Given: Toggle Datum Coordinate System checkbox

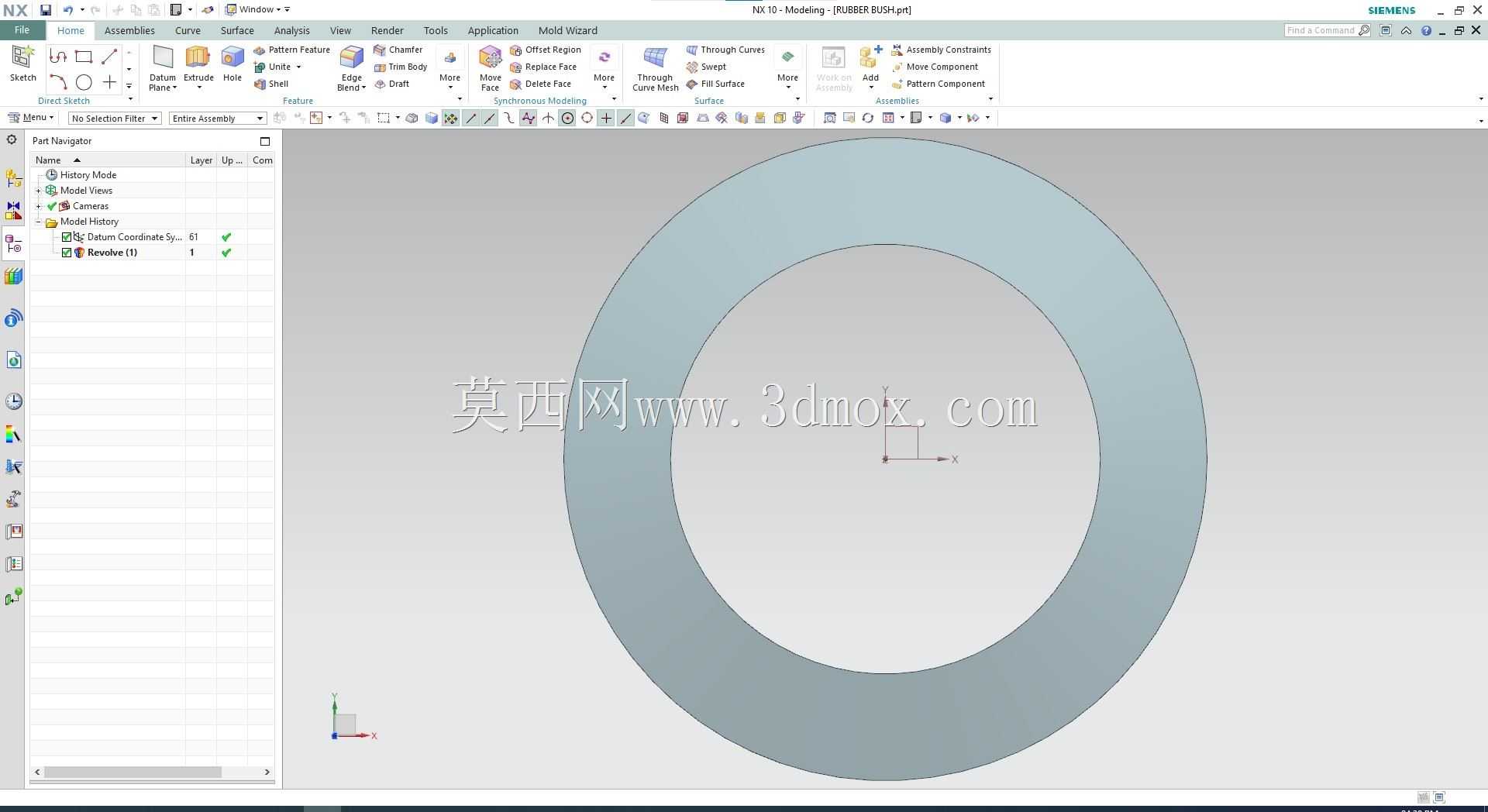Looking at the screenshot, I should 67,237.
